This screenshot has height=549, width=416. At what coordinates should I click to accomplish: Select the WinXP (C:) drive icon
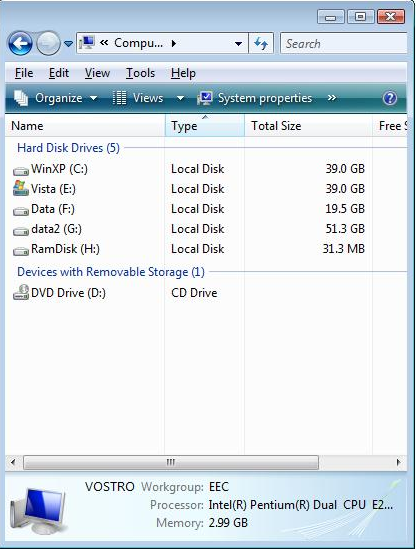[x=21, y=171]
